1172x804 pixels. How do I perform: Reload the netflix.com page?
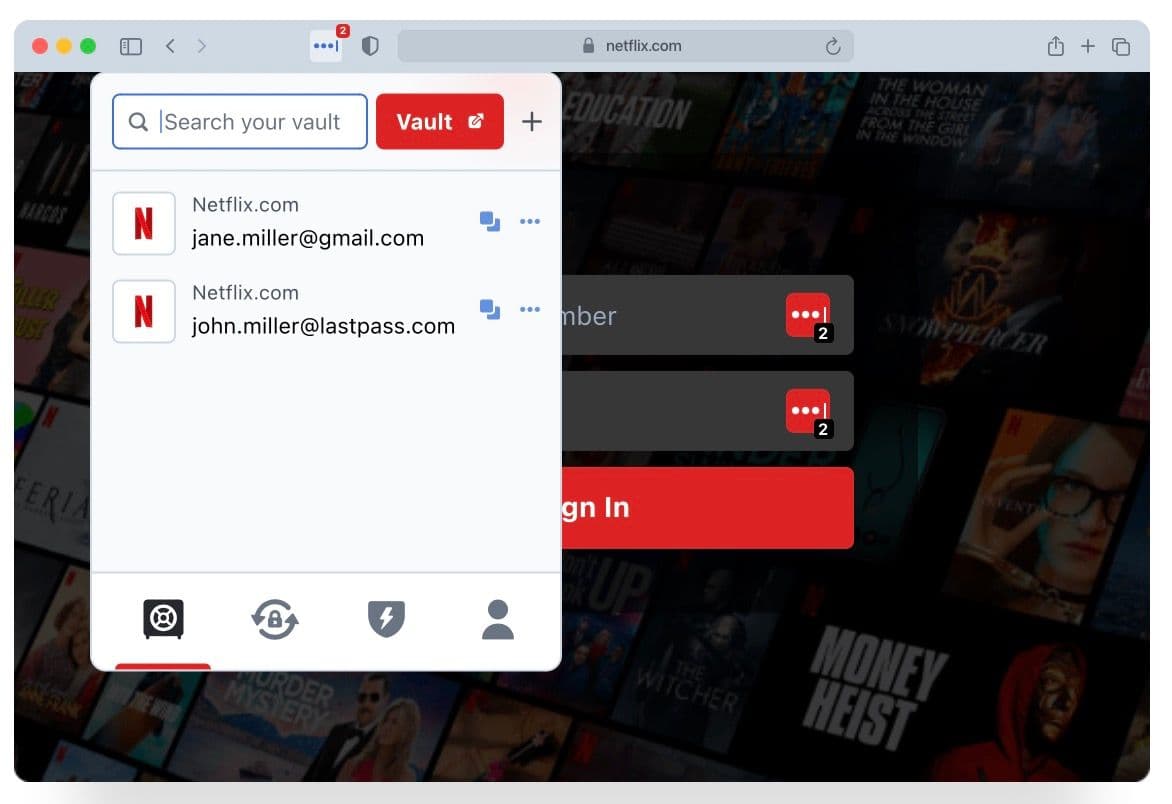(833, 45)
